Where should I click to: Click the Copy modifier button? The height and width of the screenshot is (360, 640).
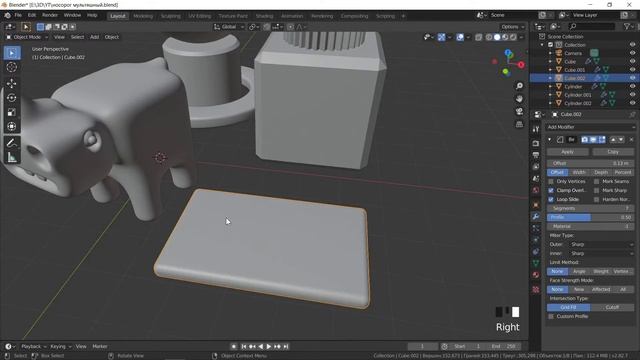(613, 152)
